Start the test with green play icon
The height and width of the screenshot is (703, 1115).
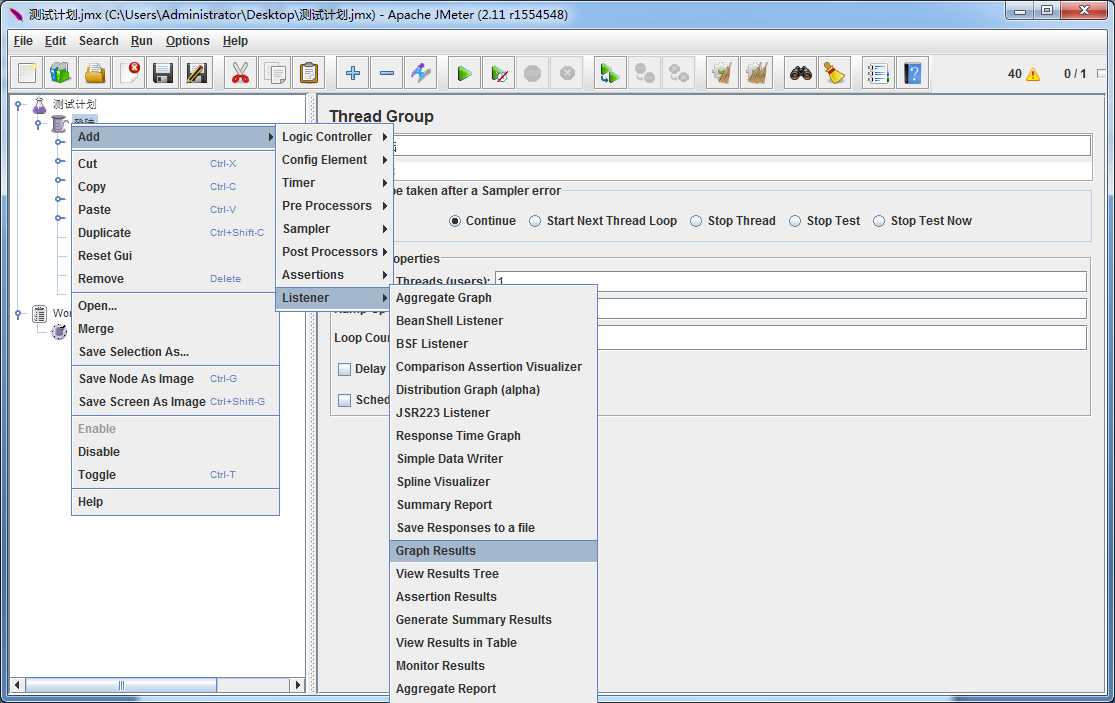(x=464, y=73)
